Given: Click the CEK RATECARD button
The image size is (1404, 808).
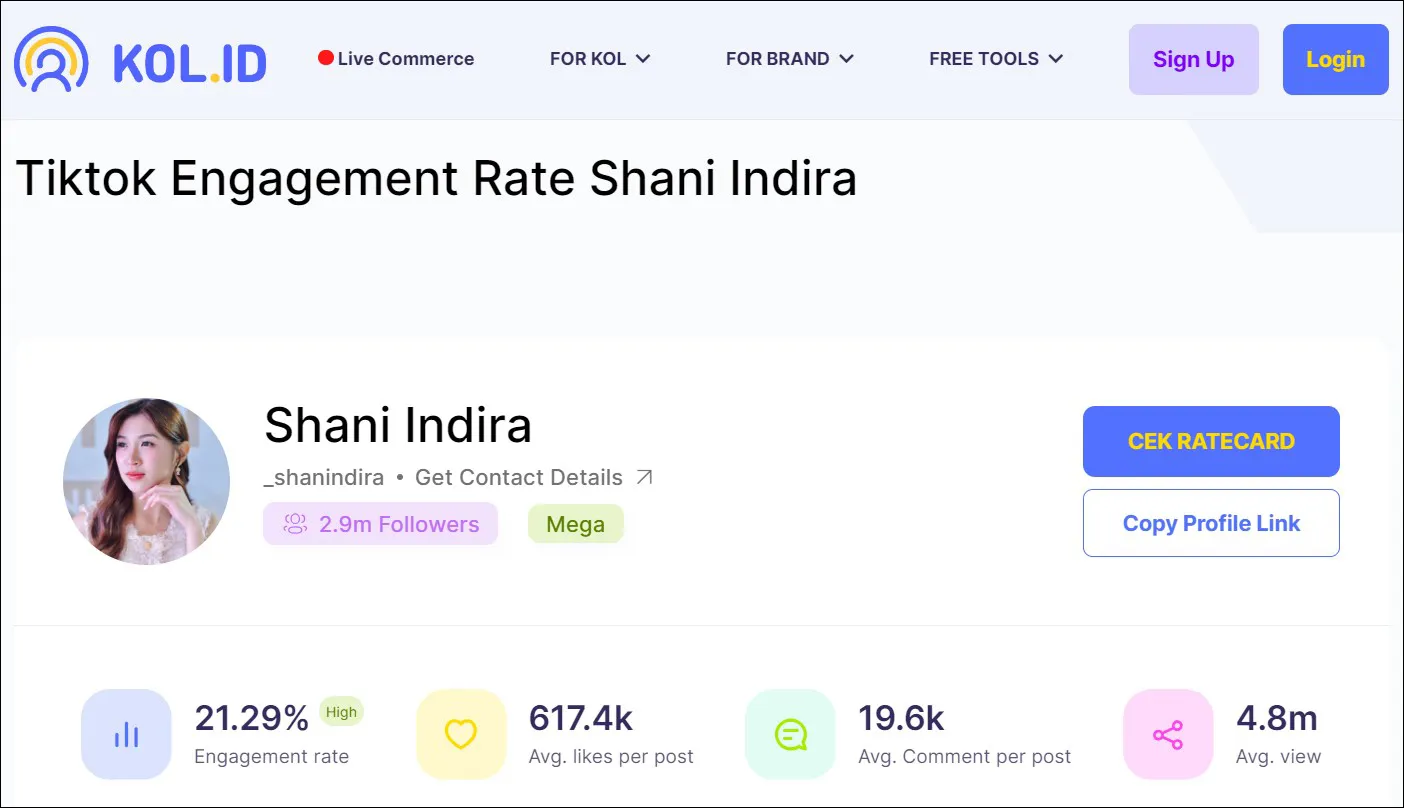Looking at the screenshot, I should [x=1211, y=441].
